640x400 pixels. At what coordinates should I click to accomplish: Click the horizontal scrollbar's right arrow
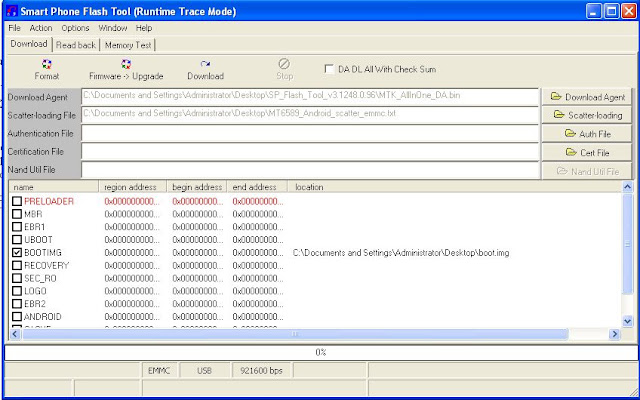point(614,334)
